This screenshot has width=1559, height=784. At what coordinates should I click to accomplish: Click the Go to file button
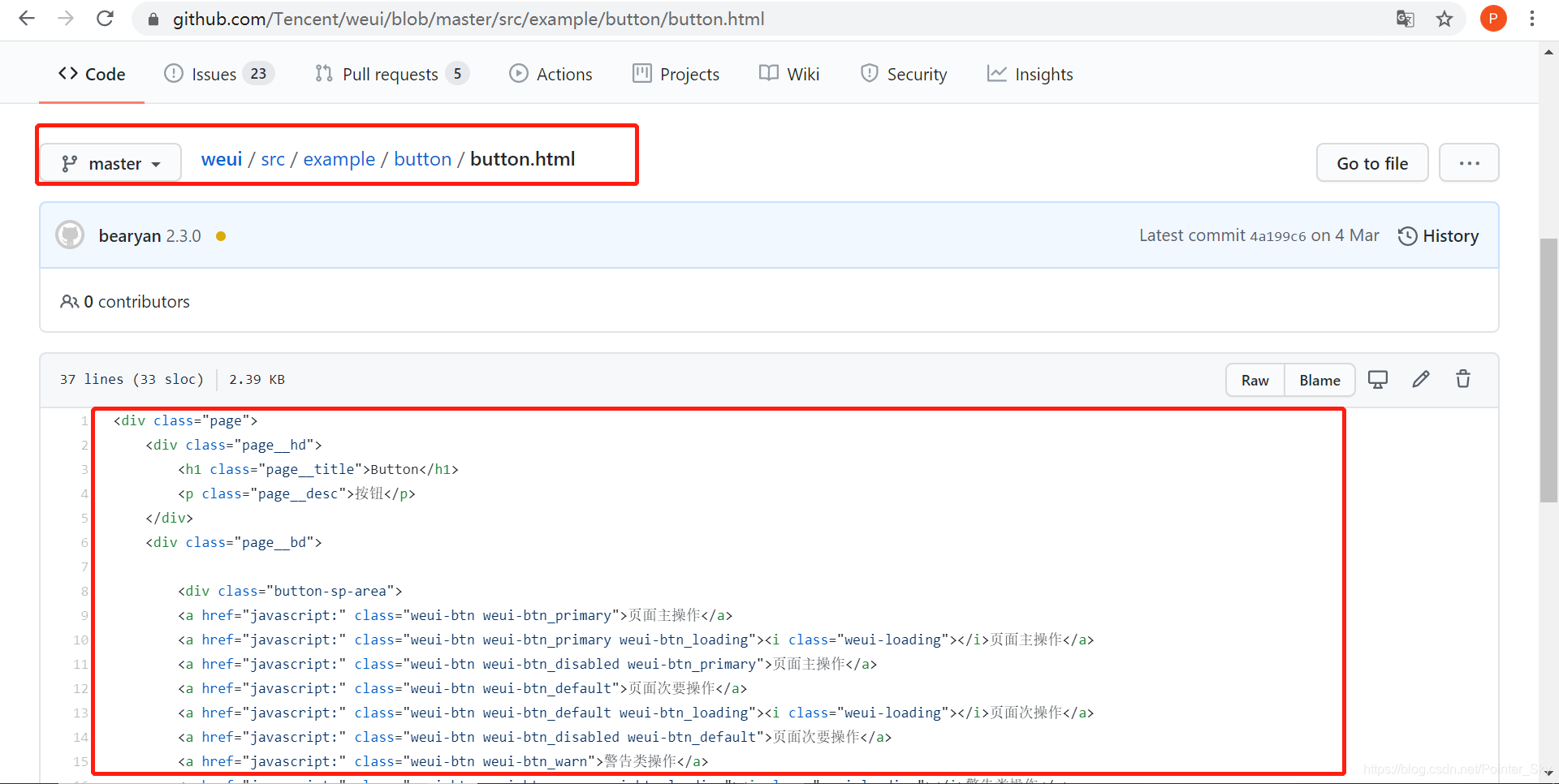point(1372,163)
